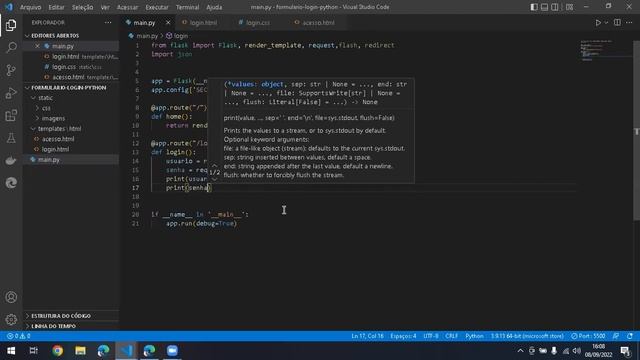The image size is (640, 360).
Task: Open the Terminal menu
Action: [187, 7]
